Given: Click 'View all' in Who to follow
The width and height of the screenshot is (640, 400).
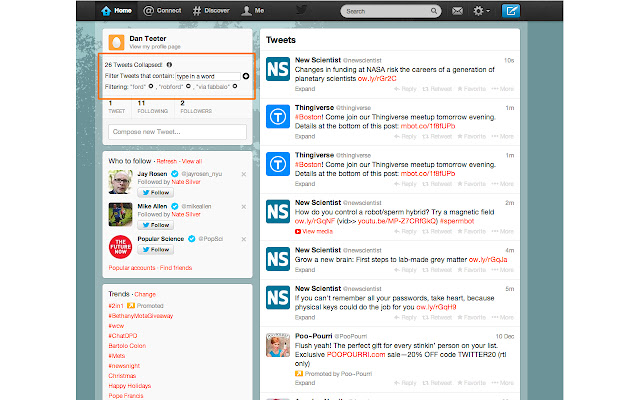Looking at the screenshot, I should click(192, 161).
